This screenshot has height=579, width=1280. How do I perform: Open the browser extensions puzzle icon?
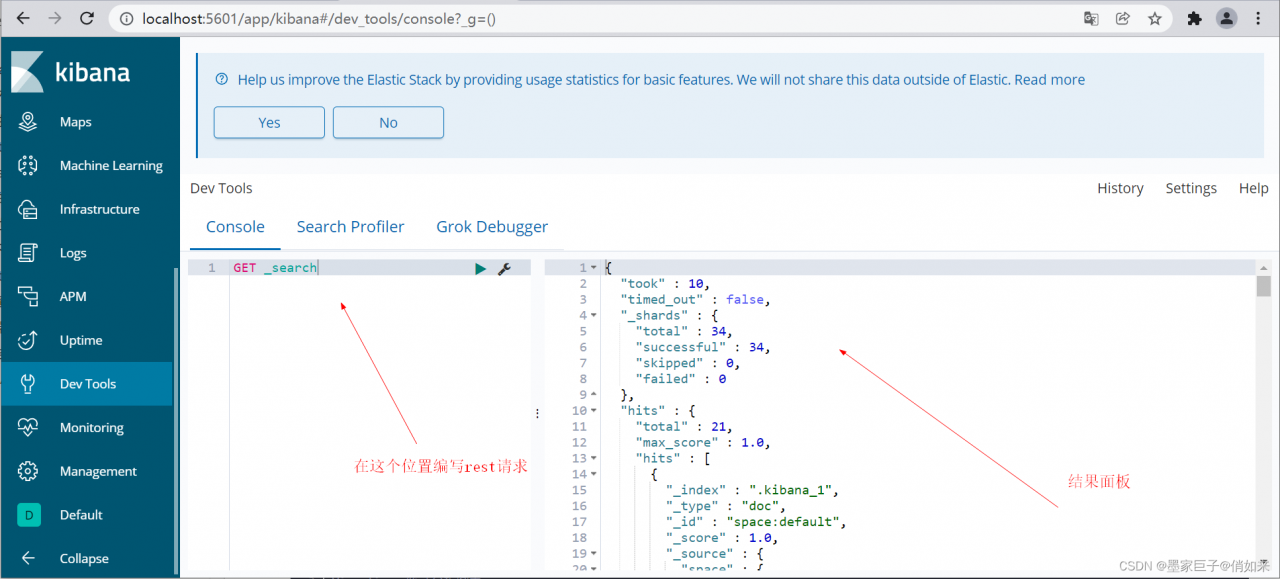(x=1194, y=18)
